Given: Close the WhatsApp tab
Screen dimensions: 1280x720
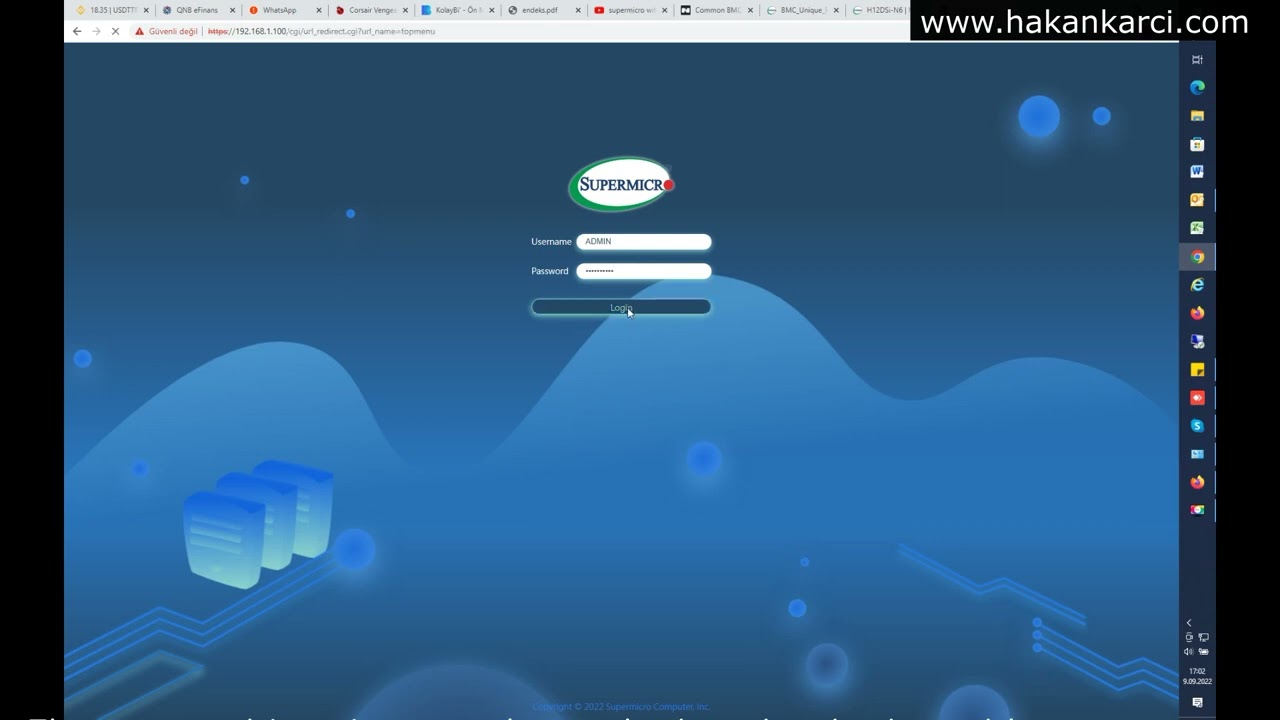Looking at the screenshot, I should (x=319, y=10).
